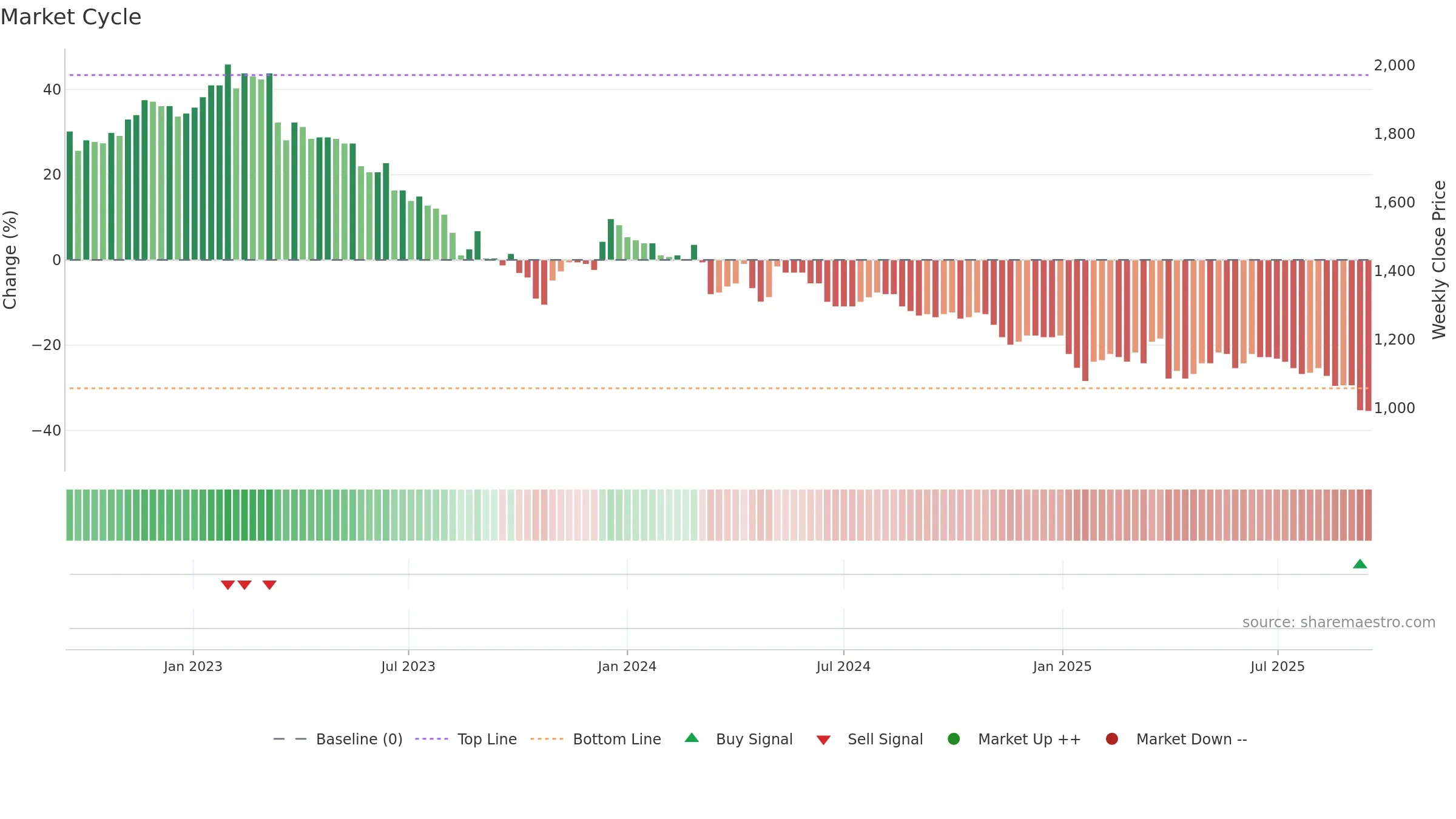
Task: Click the Jul 2025 axis label
Action: pos(1278,666)
